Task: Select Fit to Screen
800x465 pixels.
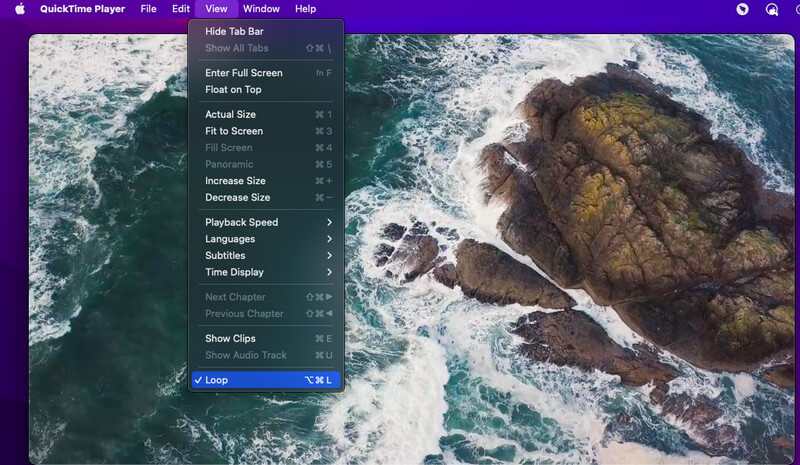Action: tap(266, 131)
